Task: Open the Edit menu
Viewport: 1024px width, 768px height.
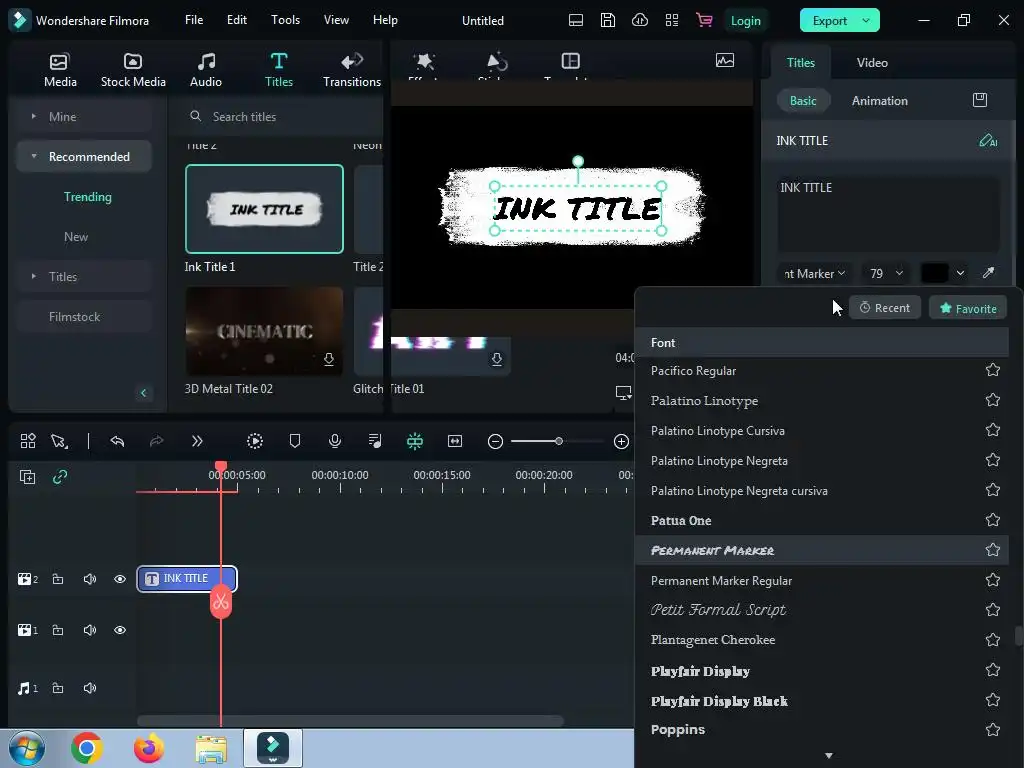Action: click(236, 20)
